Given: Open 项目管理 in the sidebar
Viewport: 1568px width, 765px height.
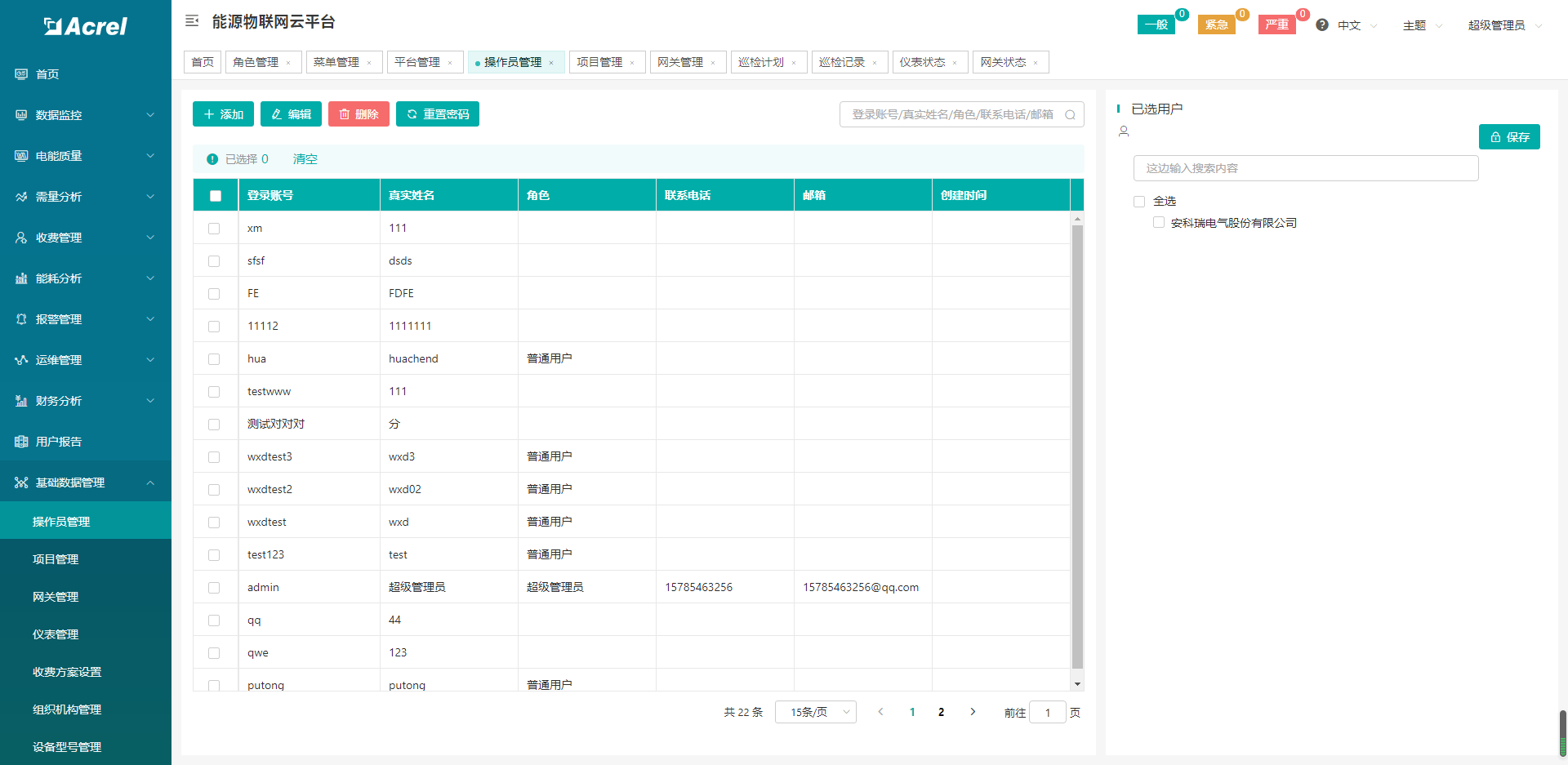Looking at the screenshot, I should [86, 559].
